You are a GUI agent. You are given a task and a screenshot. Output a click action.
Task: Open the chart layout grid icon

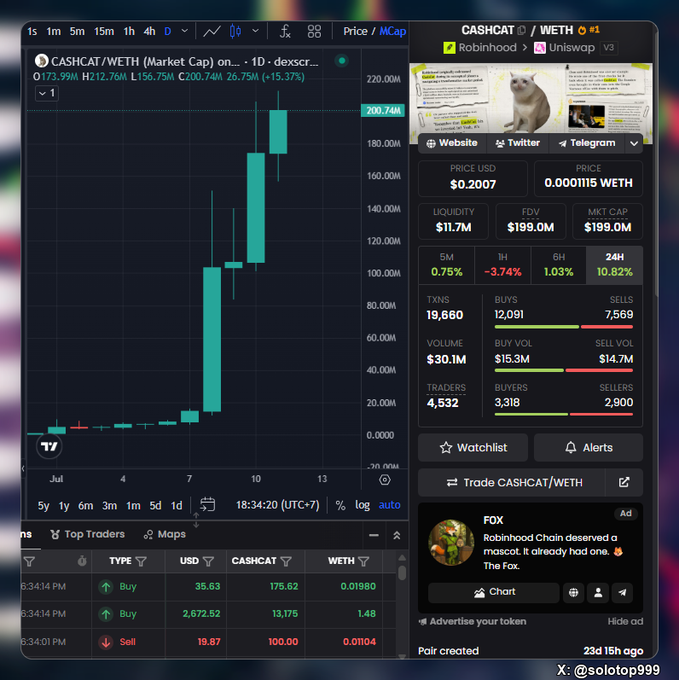(314, 31)
